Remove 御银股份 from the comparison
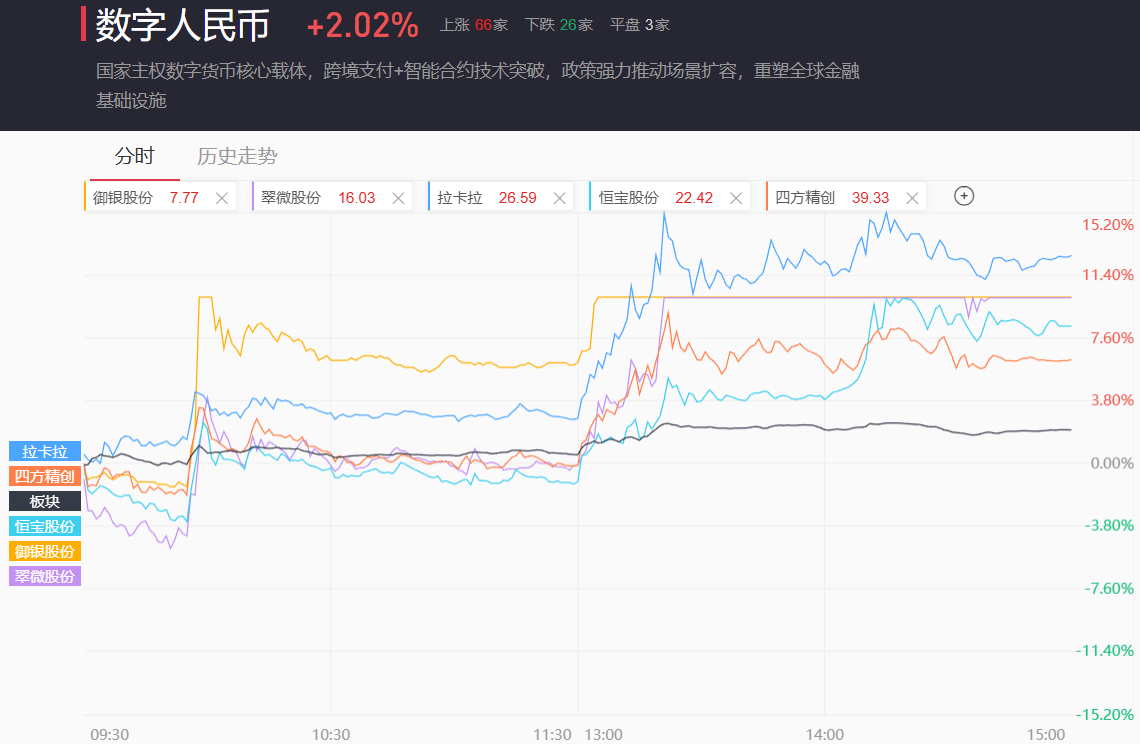1140x744 pixels. pyautogui.click(x=222, y=198)
